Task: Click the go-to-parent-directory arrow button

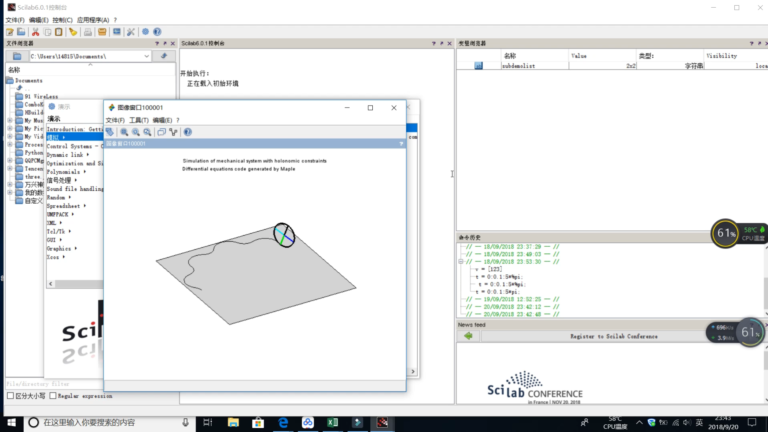Action: pos(164,56)
